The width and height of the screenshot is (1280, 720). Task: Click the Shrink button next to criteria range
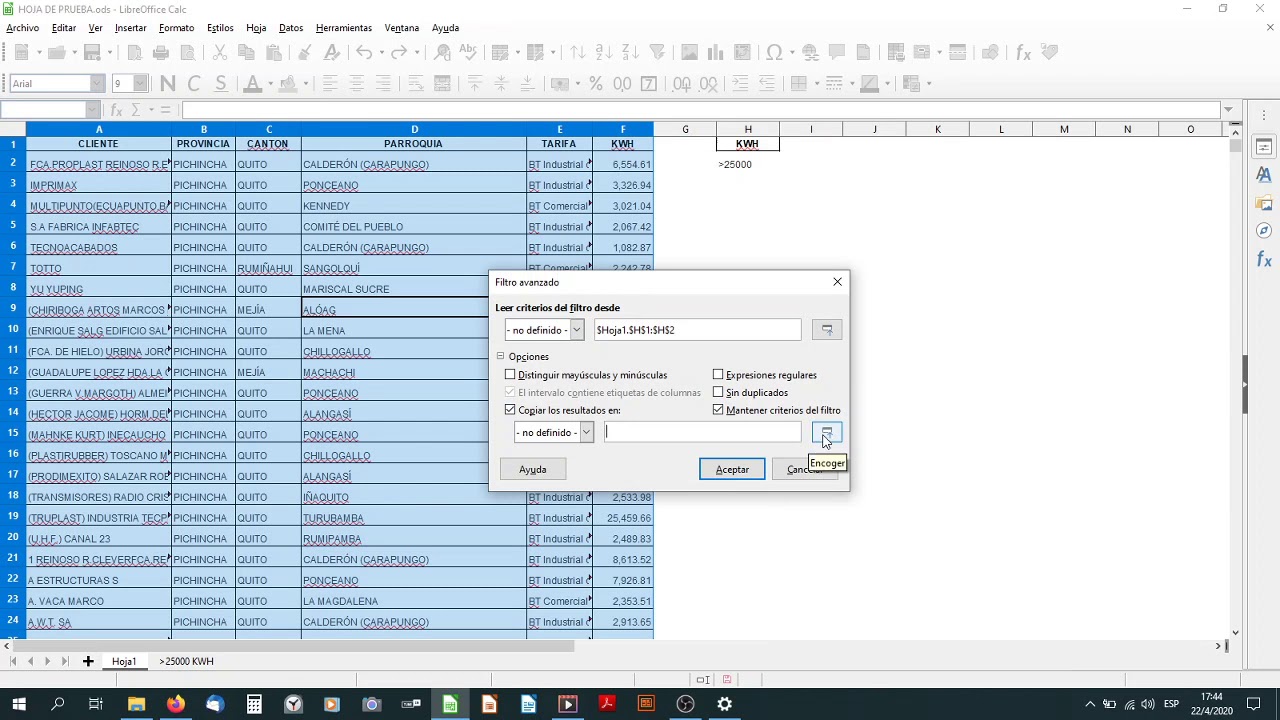point(826,330)
